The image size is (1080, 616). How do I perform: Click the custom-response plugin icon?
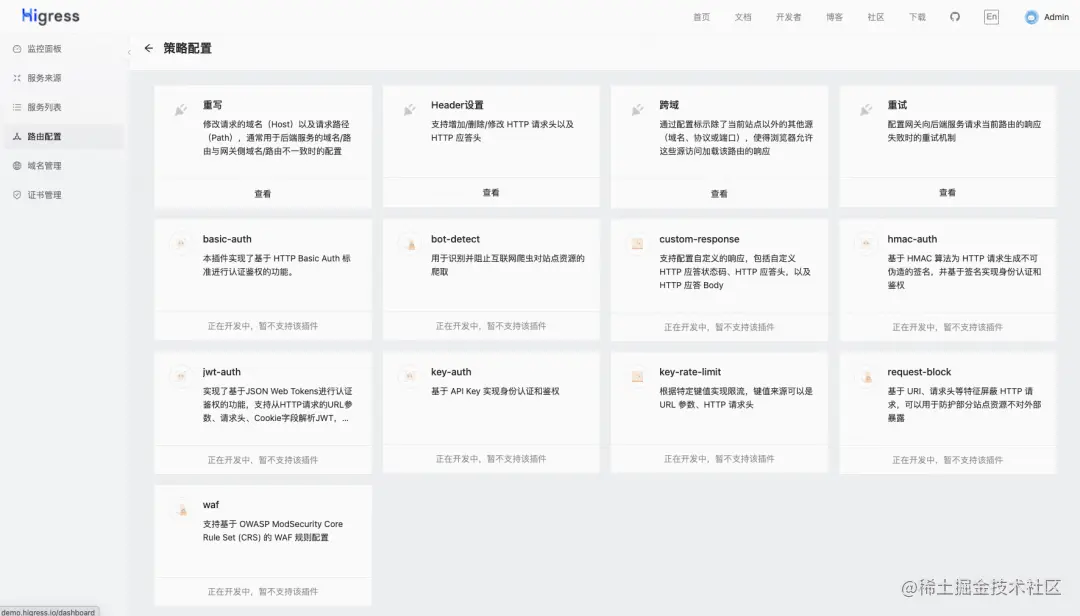(638, 243)
